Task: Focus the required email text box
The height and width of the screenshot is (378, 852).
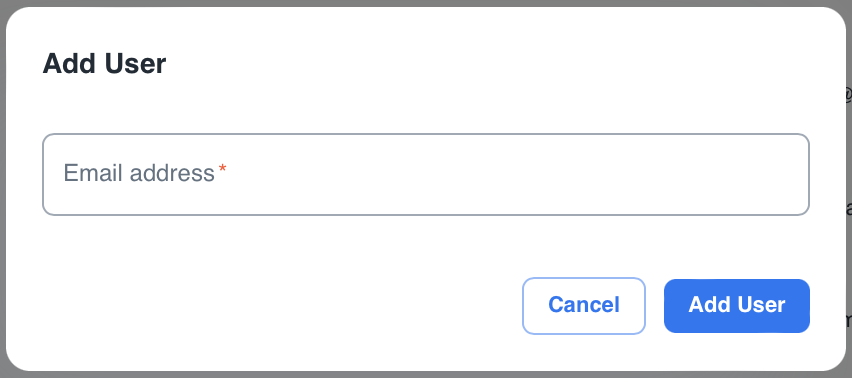Action: (x=426, y=174)
